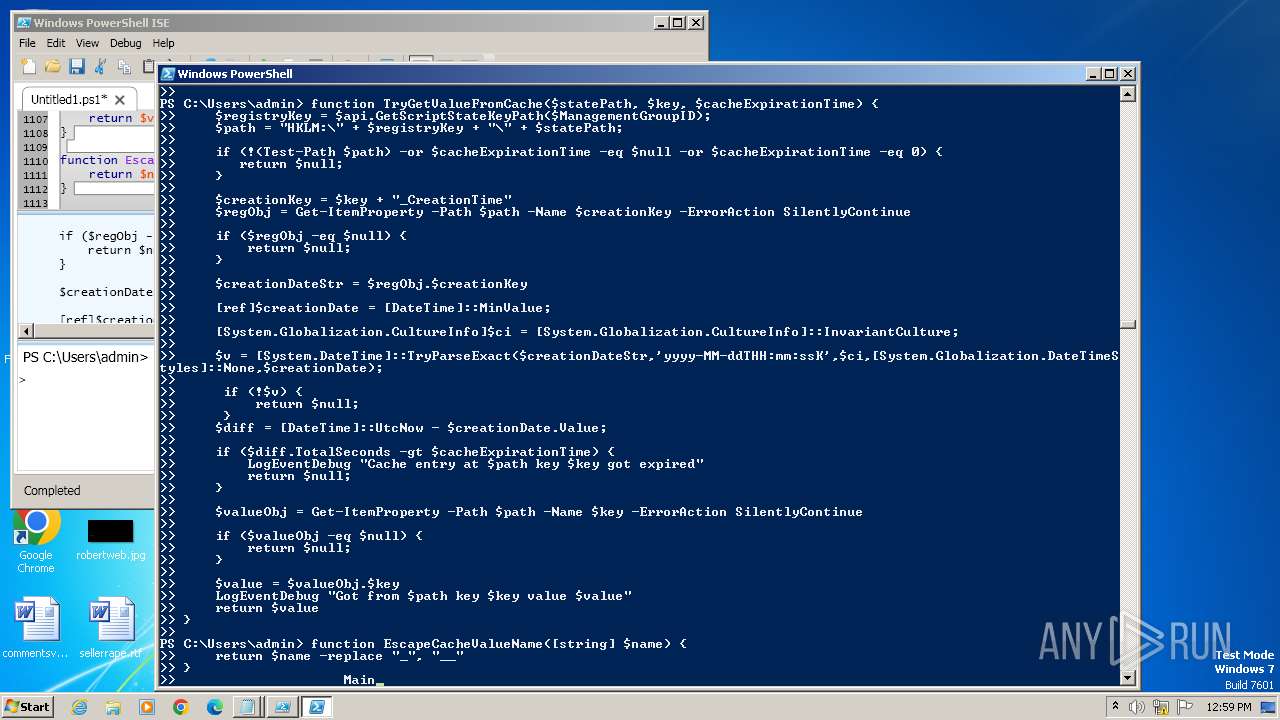Click the Open script folder icon in ISE
Image resolution: width=1280 pixels, height=720 pixels.
pos(52,66)
